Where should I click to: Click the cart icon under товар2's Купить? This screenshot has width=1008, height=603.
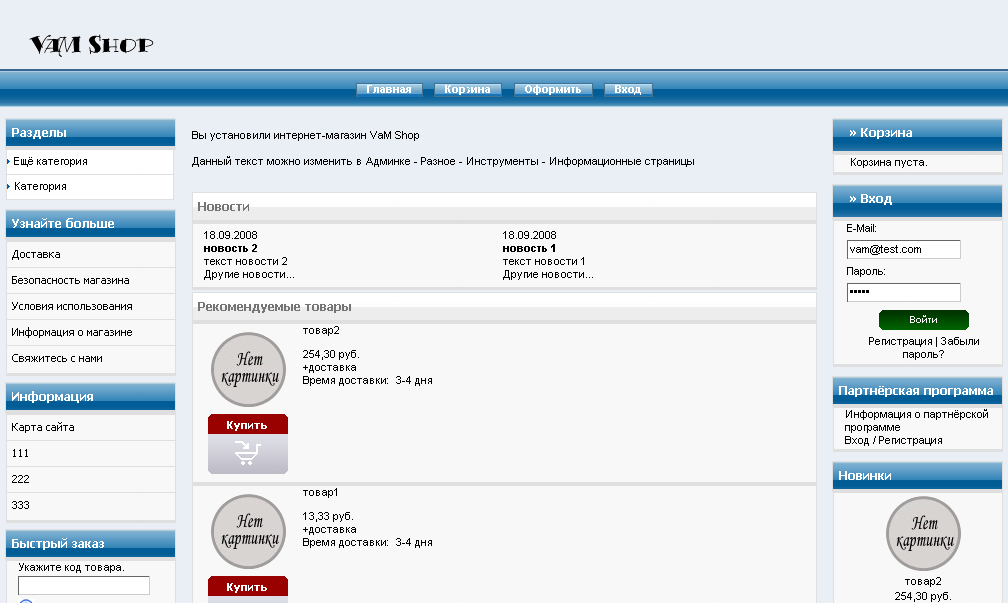pyautogui.click(x=247, y=455)
